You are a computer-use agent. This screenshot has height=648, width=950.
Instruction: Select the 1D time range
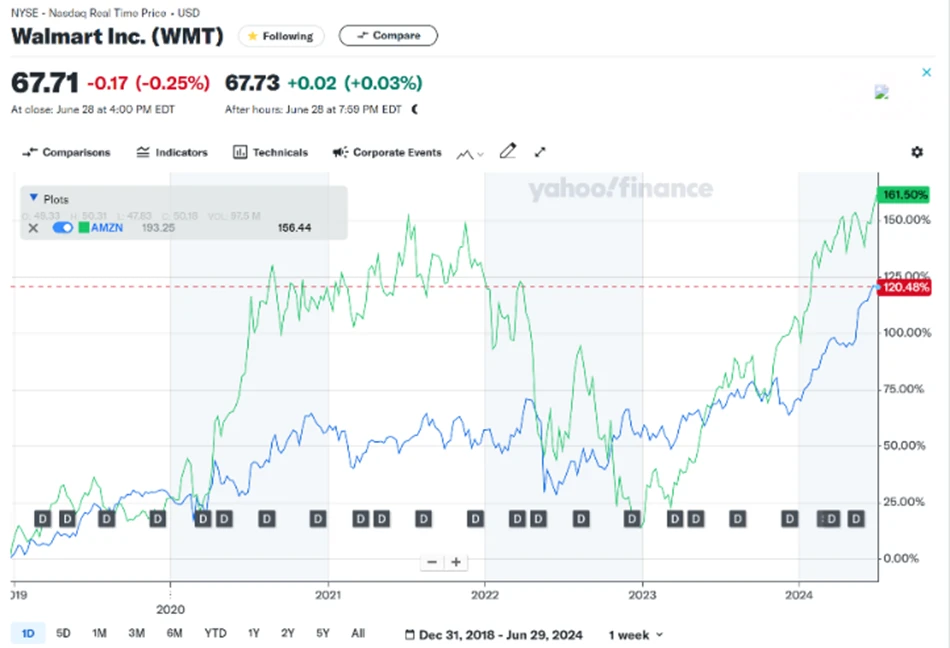[x=28, y=633]
